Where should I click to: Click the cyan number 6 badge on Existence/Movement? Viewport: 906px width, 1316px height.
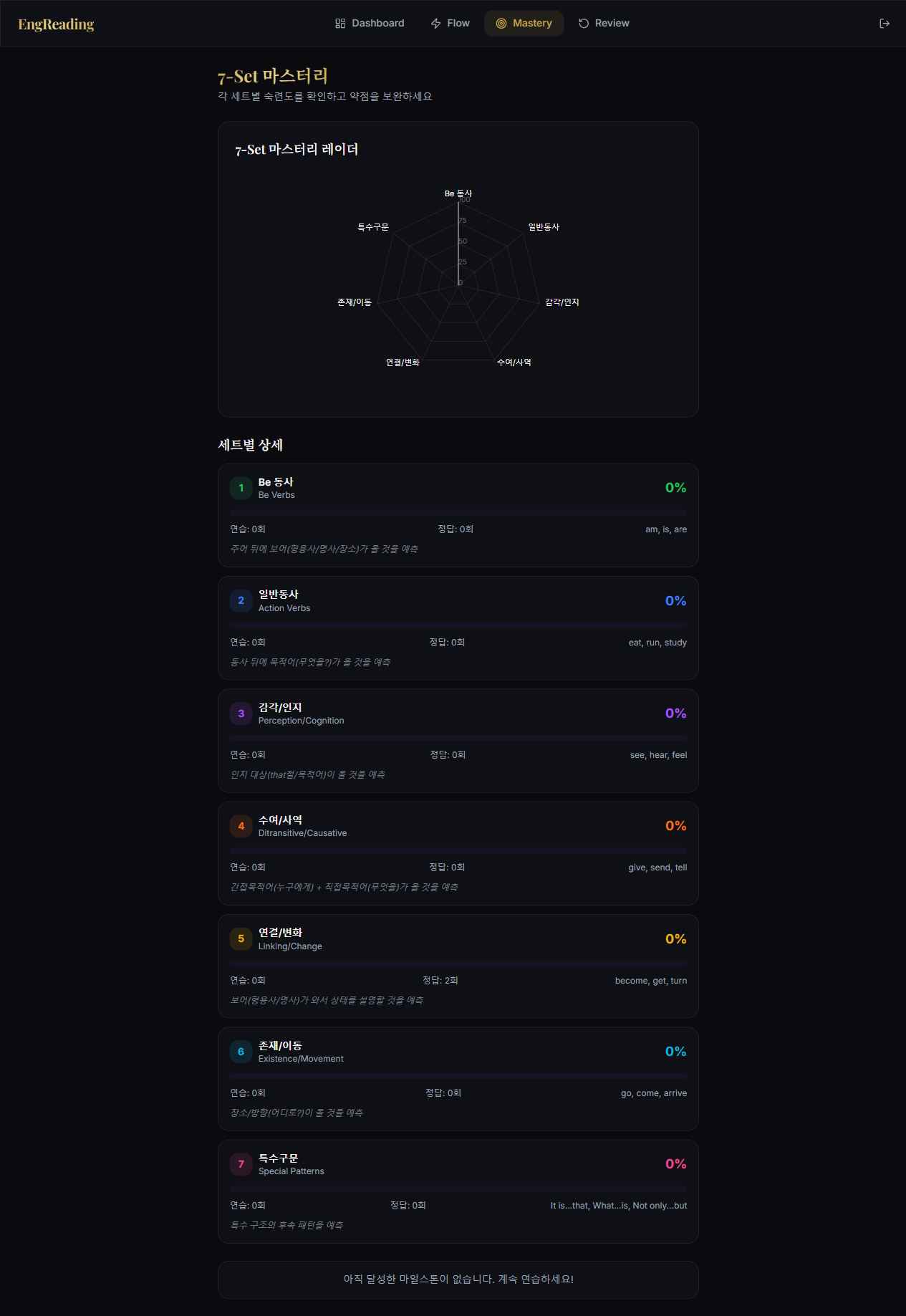coord(241,1052)
